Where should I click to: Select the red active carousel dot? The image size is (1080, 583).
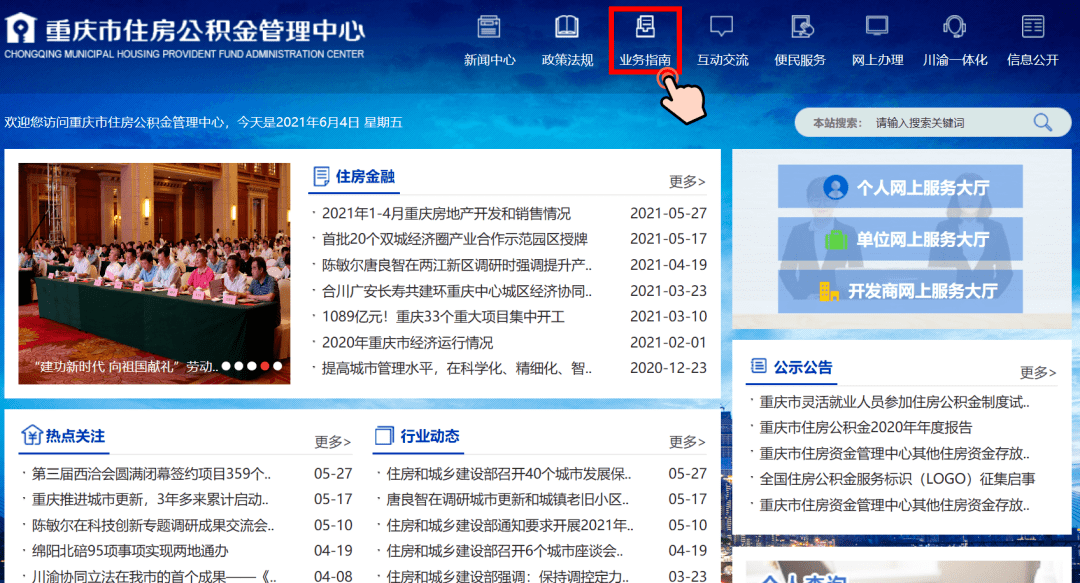[x=265, y=366]
